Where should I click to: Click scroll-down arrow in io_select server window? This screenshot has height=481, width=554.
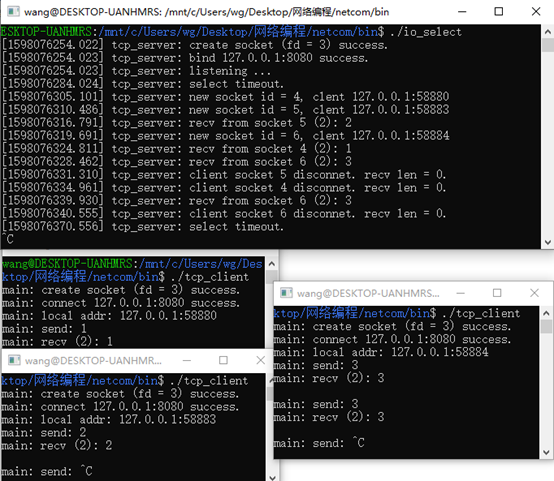pyautogui.click(x=547, y=242)
